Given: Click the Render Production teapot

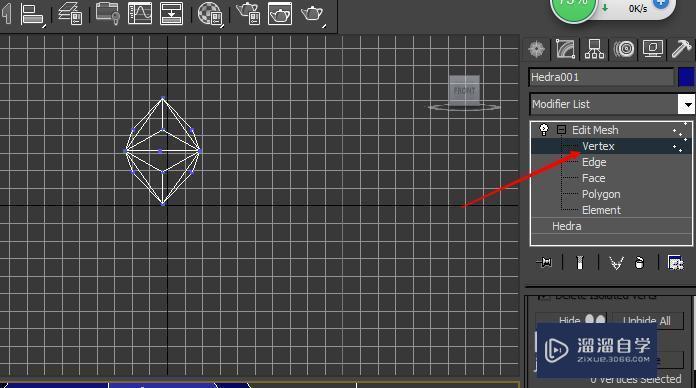Looking at the screenshot, I should (x=312, y=13).
